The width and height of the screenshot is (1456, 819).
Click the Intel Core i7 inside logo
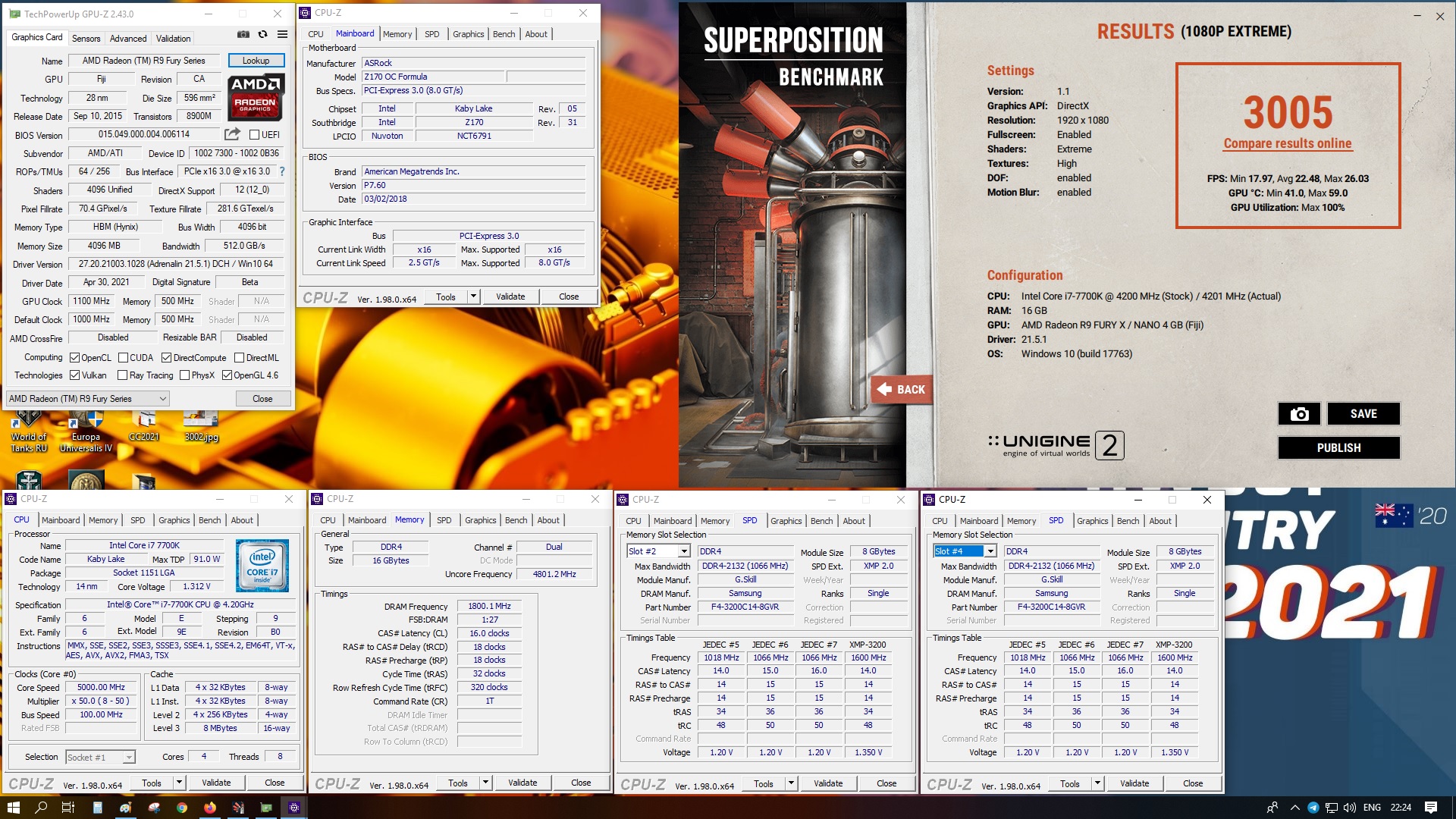[x=262, y=566]
